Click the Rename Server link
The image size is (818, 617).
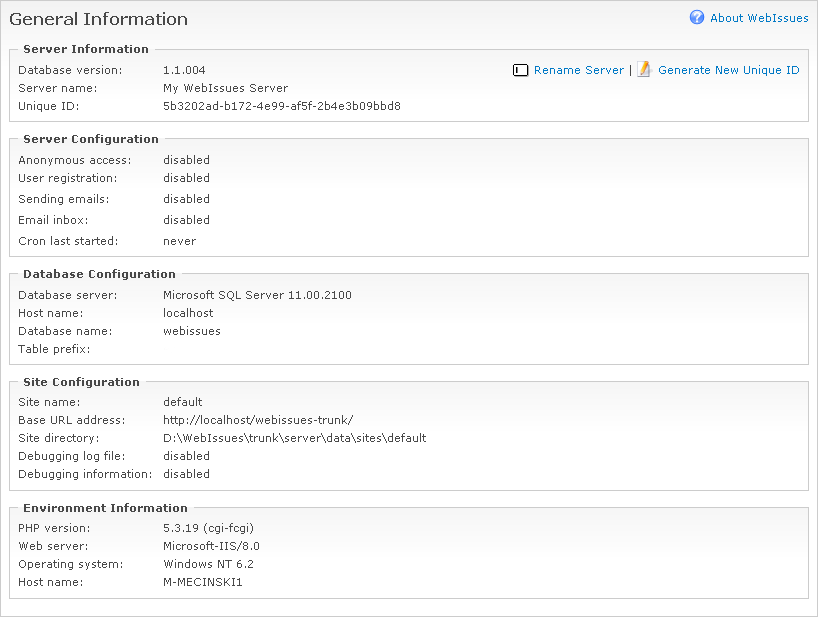578,70
